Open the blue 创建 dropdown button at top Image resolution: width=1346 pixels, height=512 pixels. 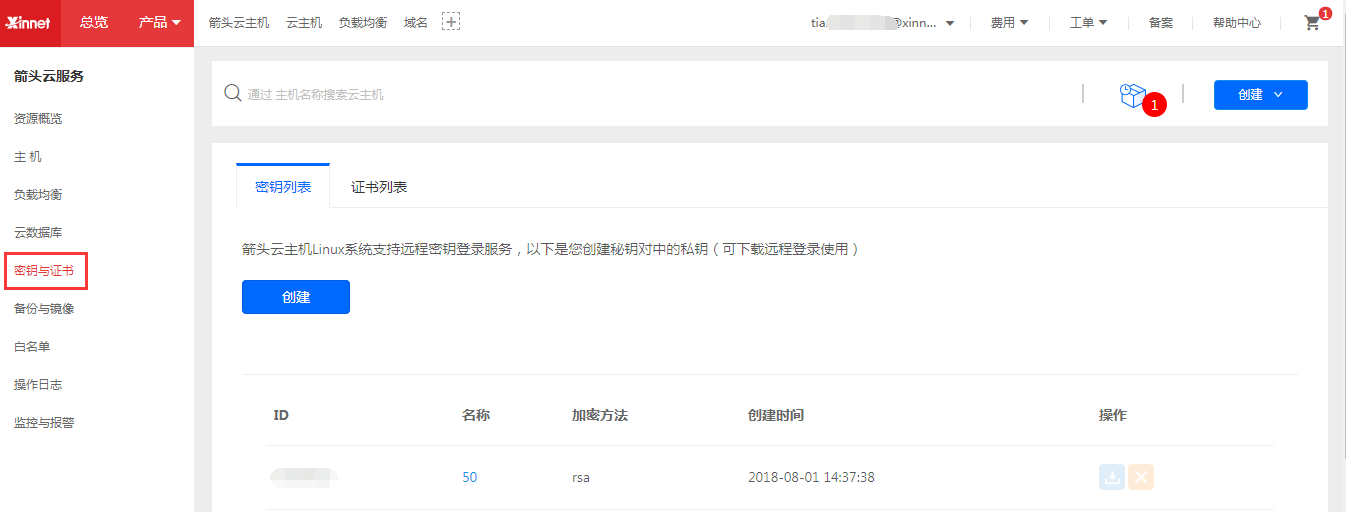pos(1260,95)
